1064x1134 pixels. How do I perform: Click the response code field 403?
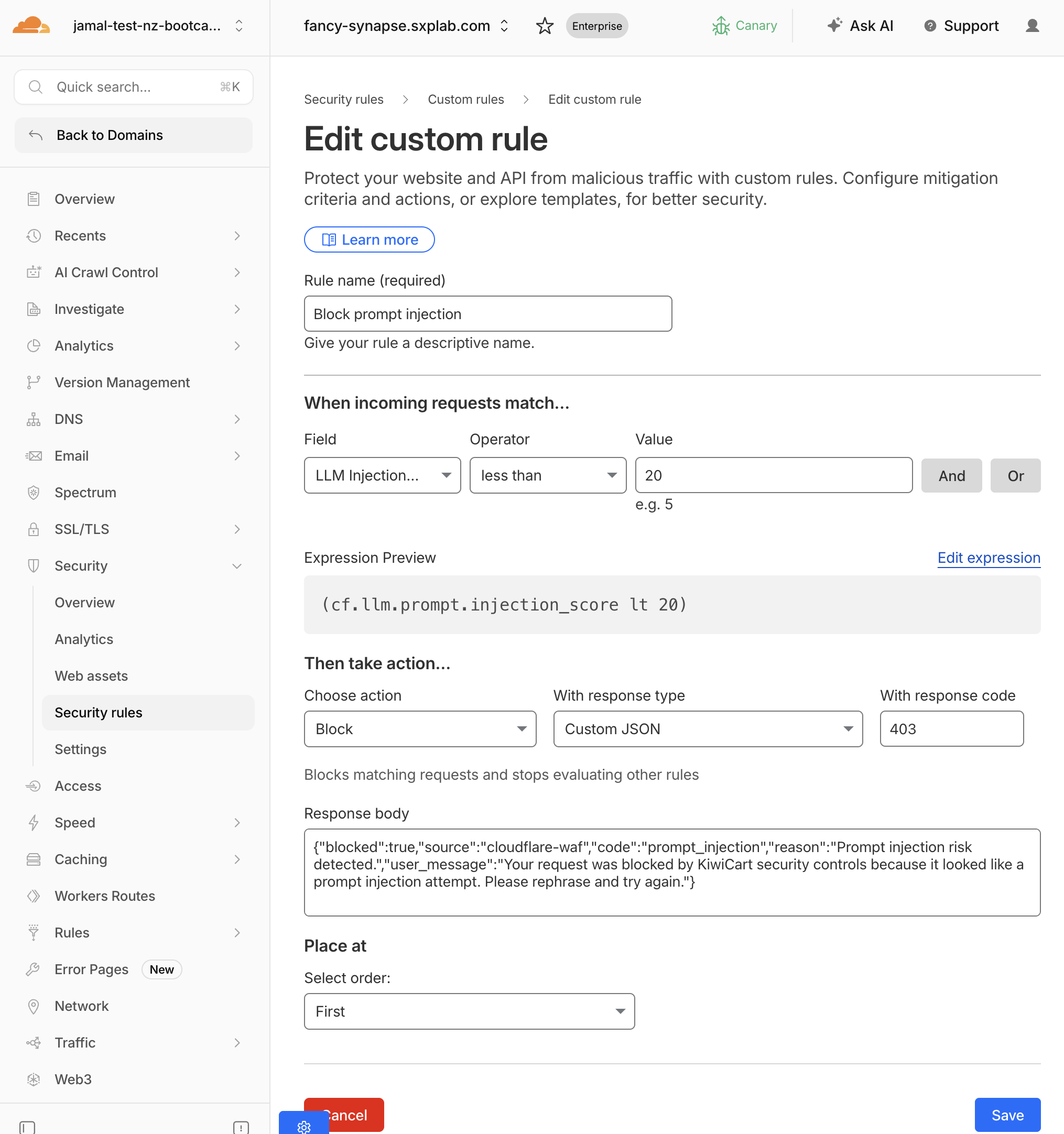tap(952, 728)
